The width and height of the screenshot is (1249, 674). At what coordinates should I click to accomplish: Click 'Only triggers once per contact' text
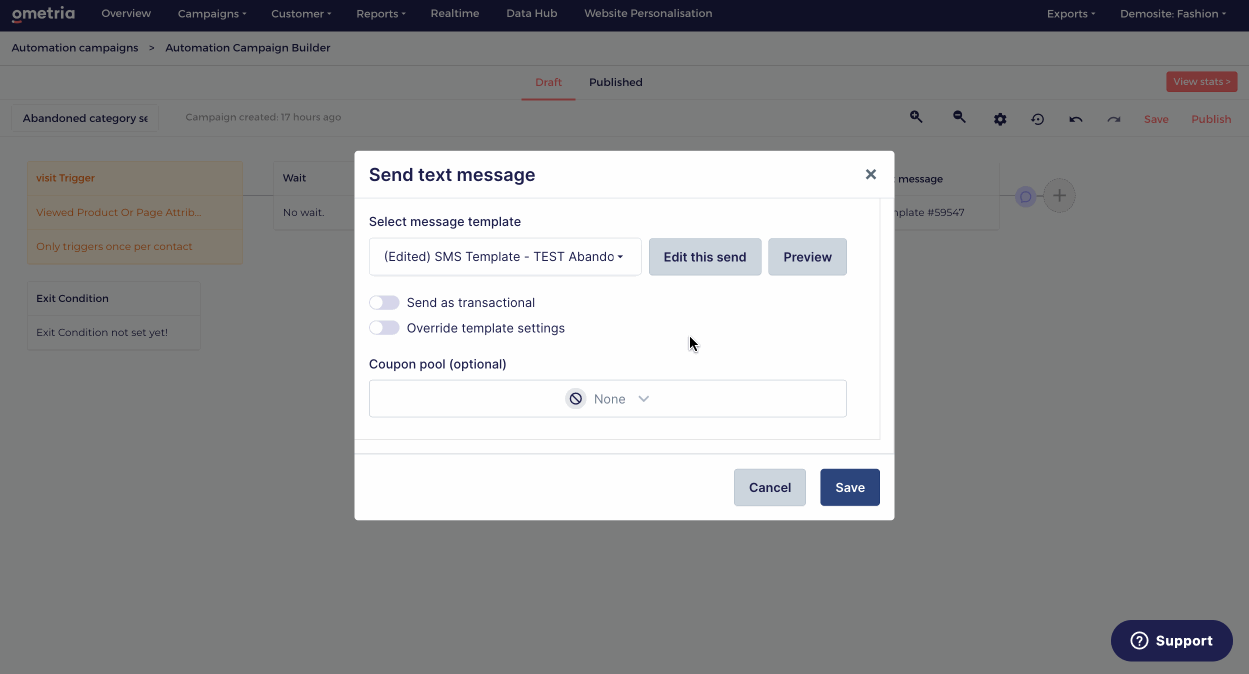(x=114, y=246)
